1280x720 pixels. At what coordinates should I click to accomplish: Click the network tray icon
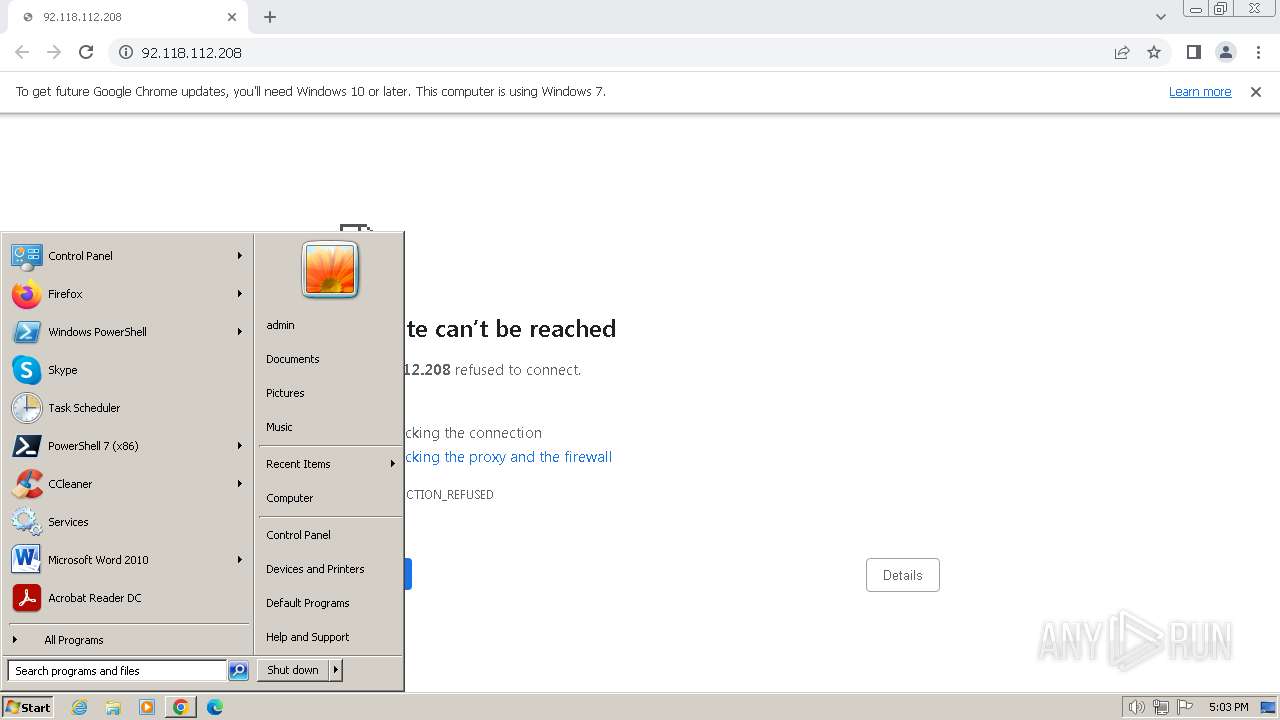coord(1161,707)
